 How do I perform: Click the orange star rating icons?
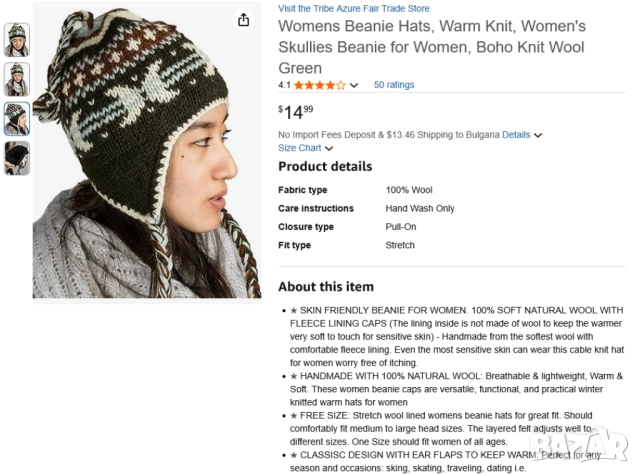tap(319, 86)
